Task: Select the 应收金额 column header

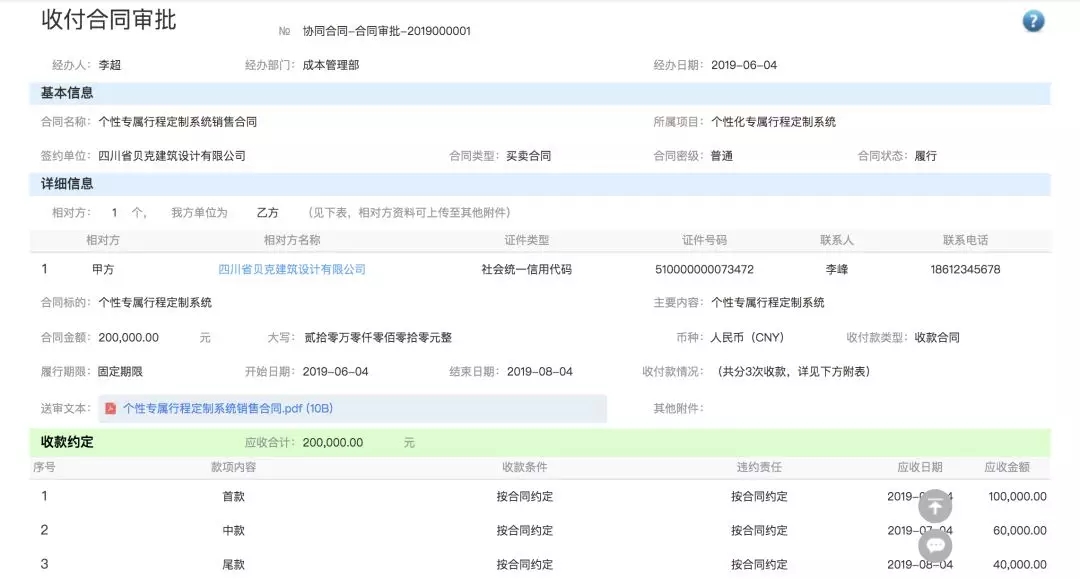Action: [x=1006, y=467]
